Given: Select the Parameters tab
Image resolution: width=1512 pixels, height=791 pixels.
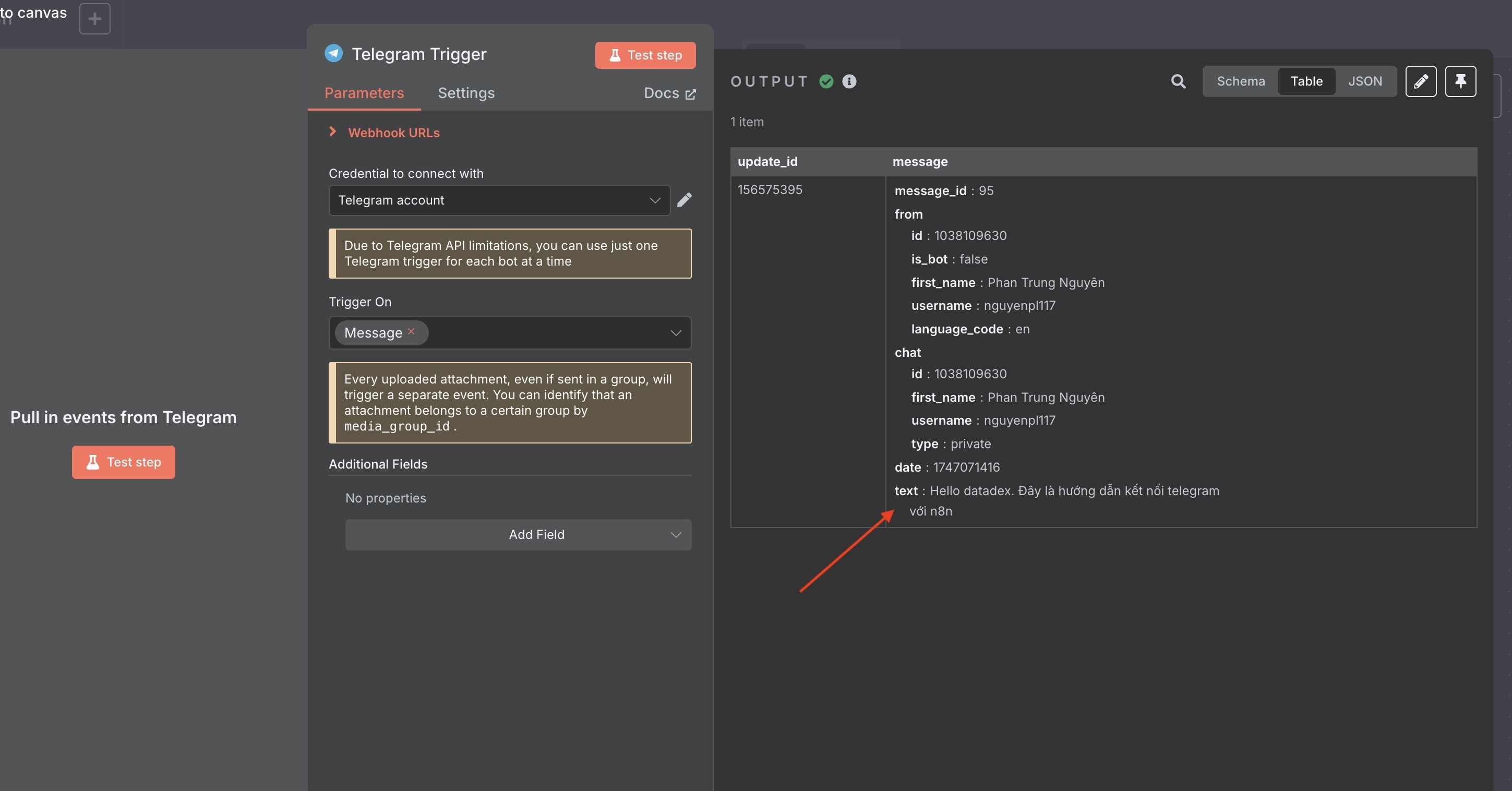Looking at the screenshot, I should (364, 93).
